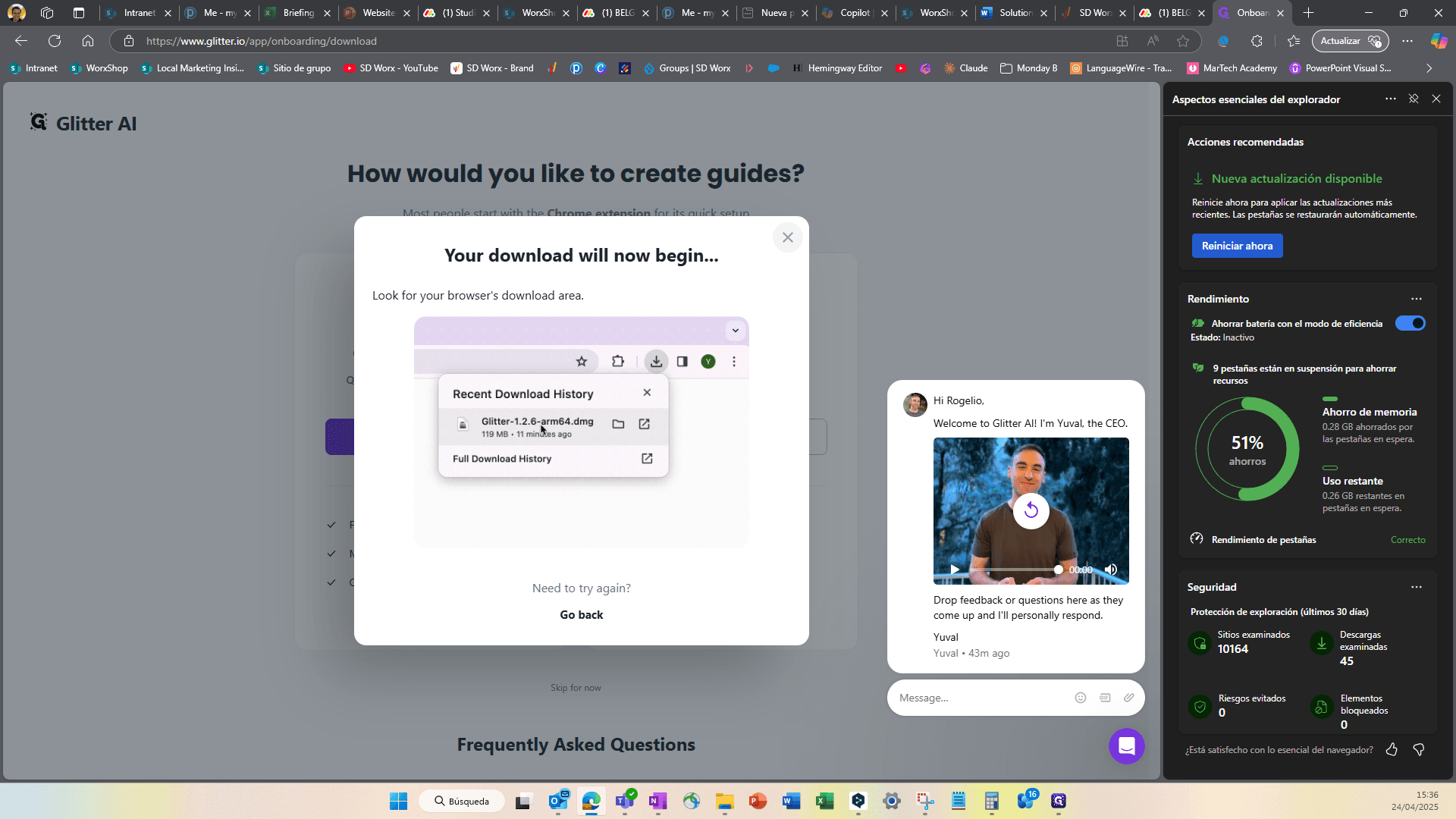
Task: Open PowerPoint from the taskbar
Action: click(758, 801)
